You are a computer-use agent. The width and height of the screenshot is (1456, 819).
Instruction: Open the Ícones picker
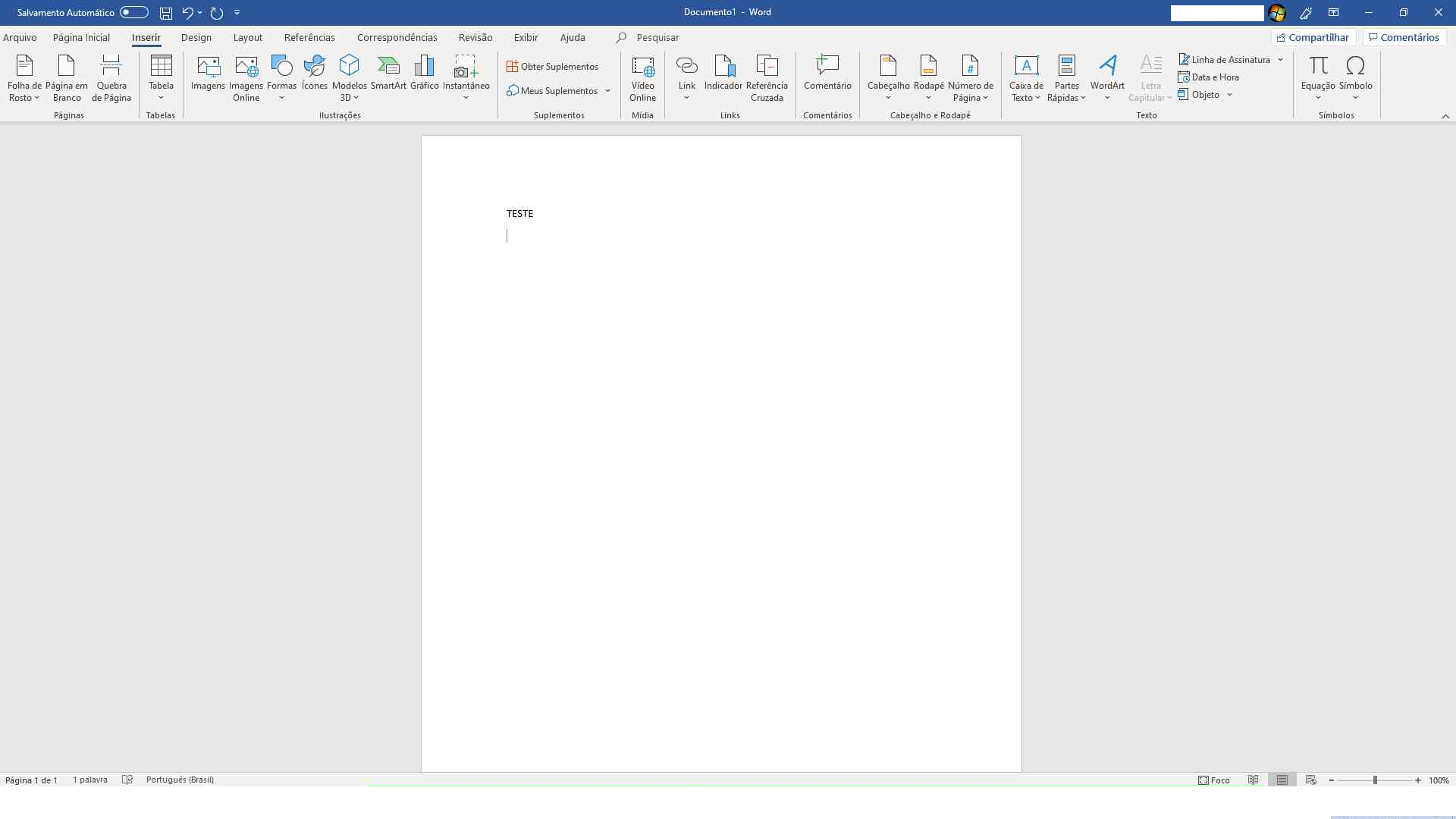pyautogui.click(x=314, y=74)
